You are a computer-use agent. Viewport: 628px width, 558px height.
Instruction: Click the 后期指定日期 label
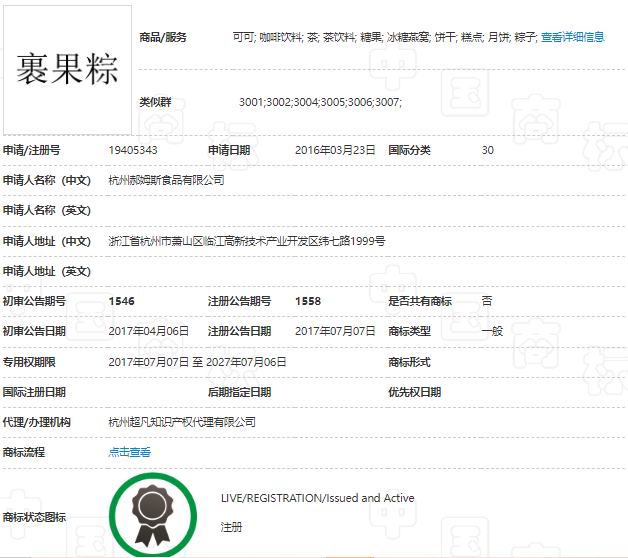point(240,392)
